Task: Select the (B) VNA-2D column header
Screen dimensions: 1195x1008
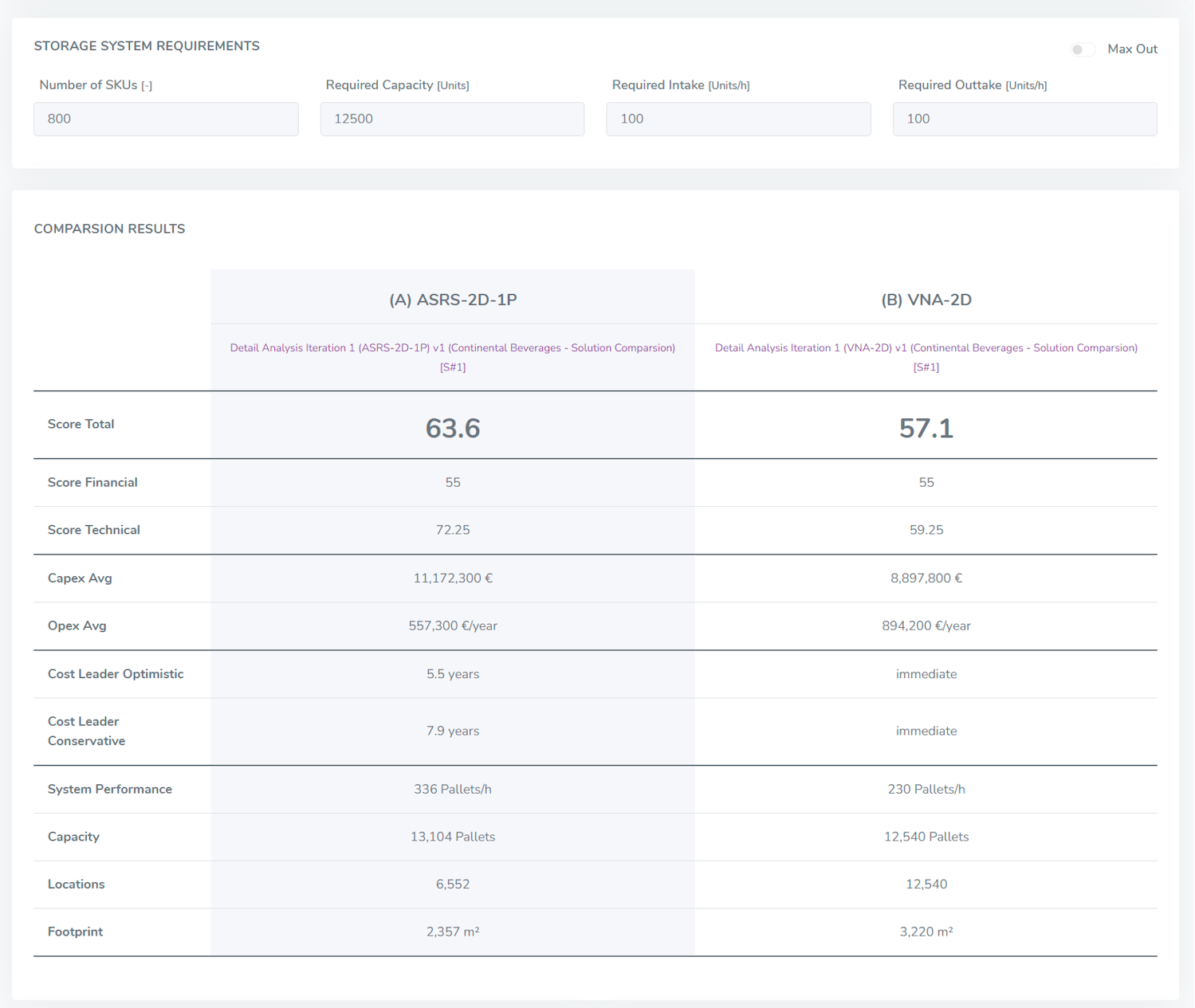Action: [x=926, y=300]
